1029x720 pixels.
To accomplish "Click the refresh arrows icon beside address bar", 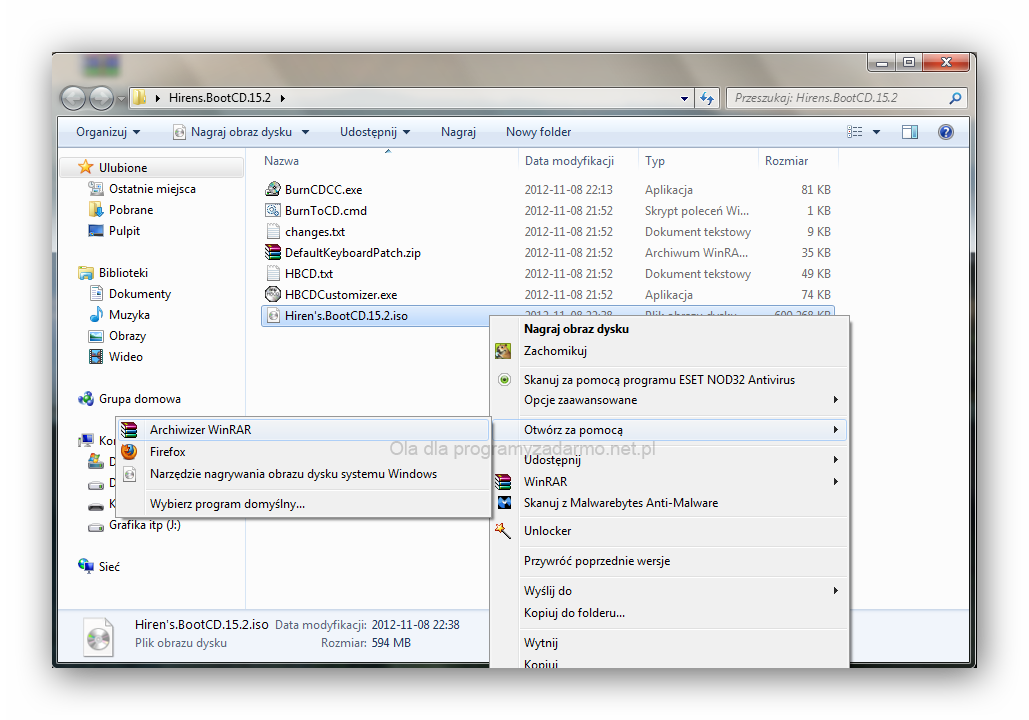I will coord(707,98).
